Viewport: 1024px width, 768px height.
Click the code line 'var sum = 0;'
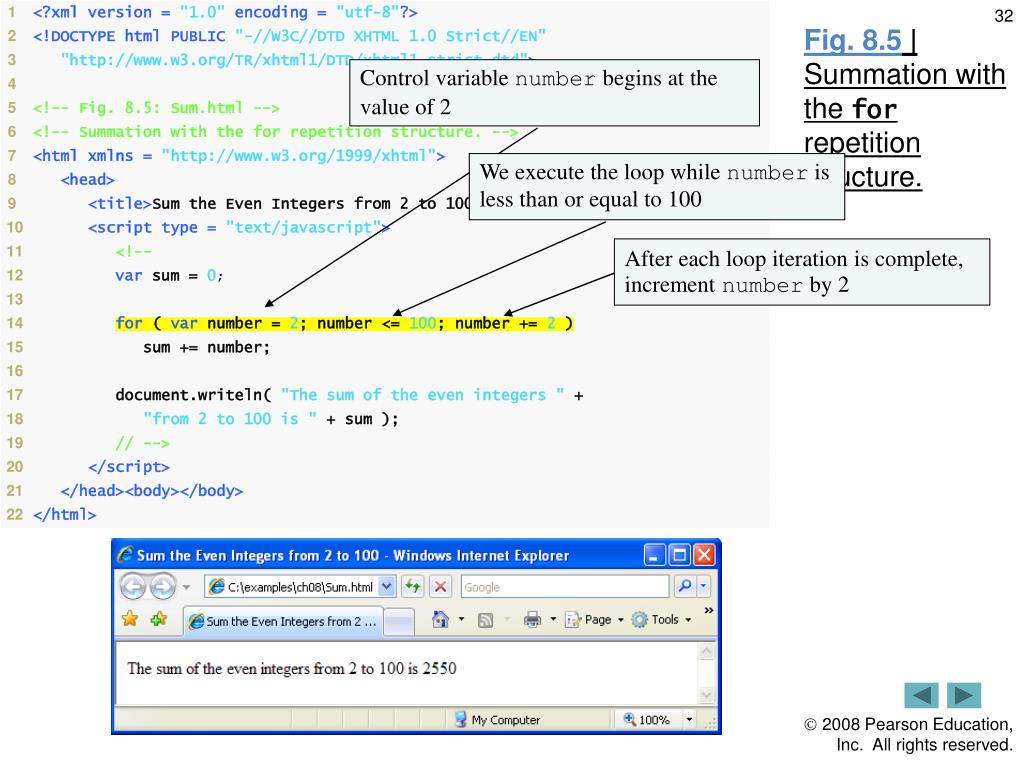(x=169, y=276)
